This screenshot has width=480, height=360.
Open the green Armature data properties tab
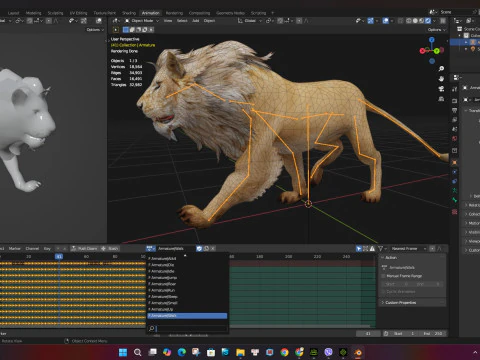click(x=454, y=191)
